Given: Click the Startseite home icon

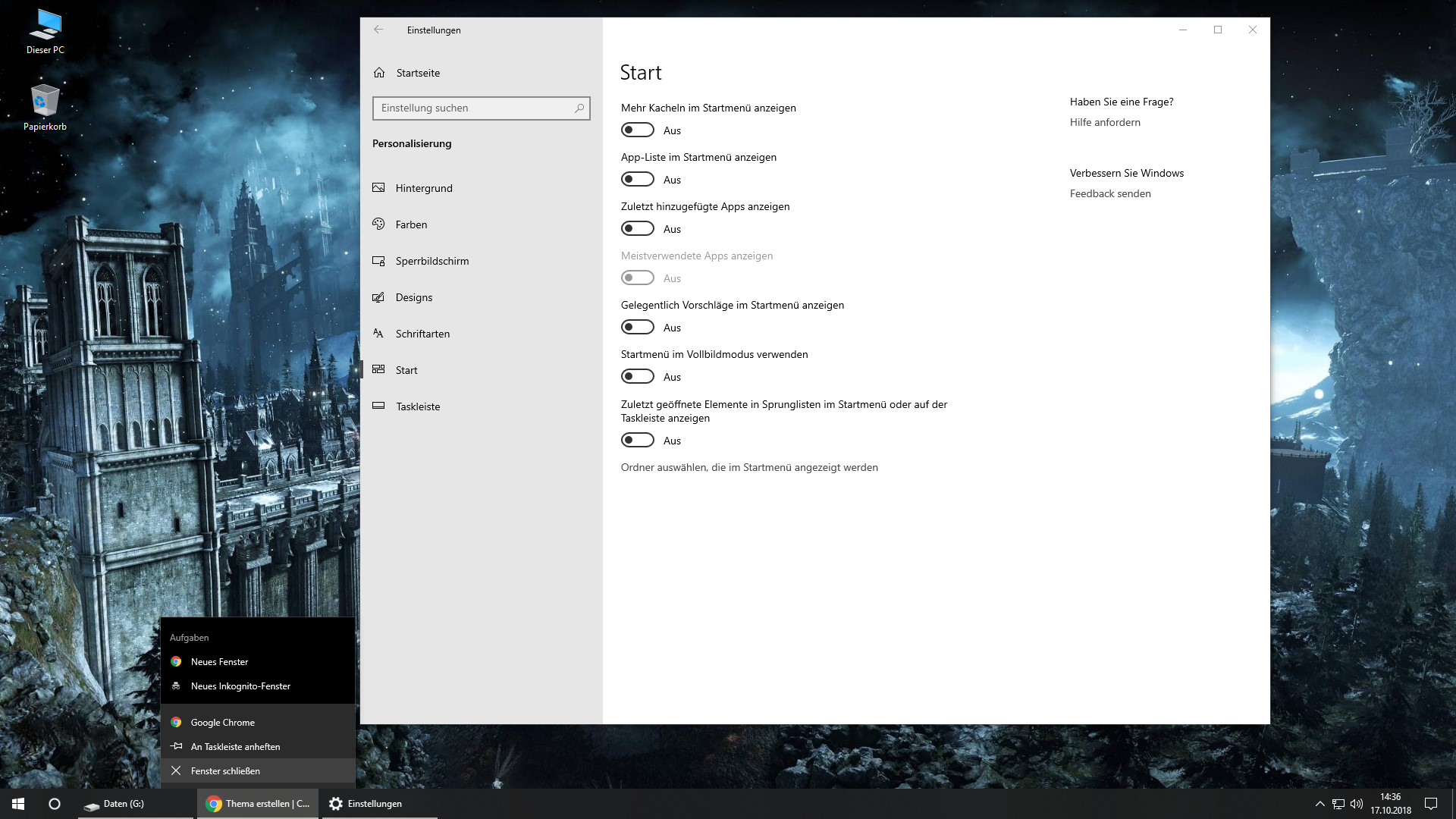Looking at the screenshot, I should 379,73.
